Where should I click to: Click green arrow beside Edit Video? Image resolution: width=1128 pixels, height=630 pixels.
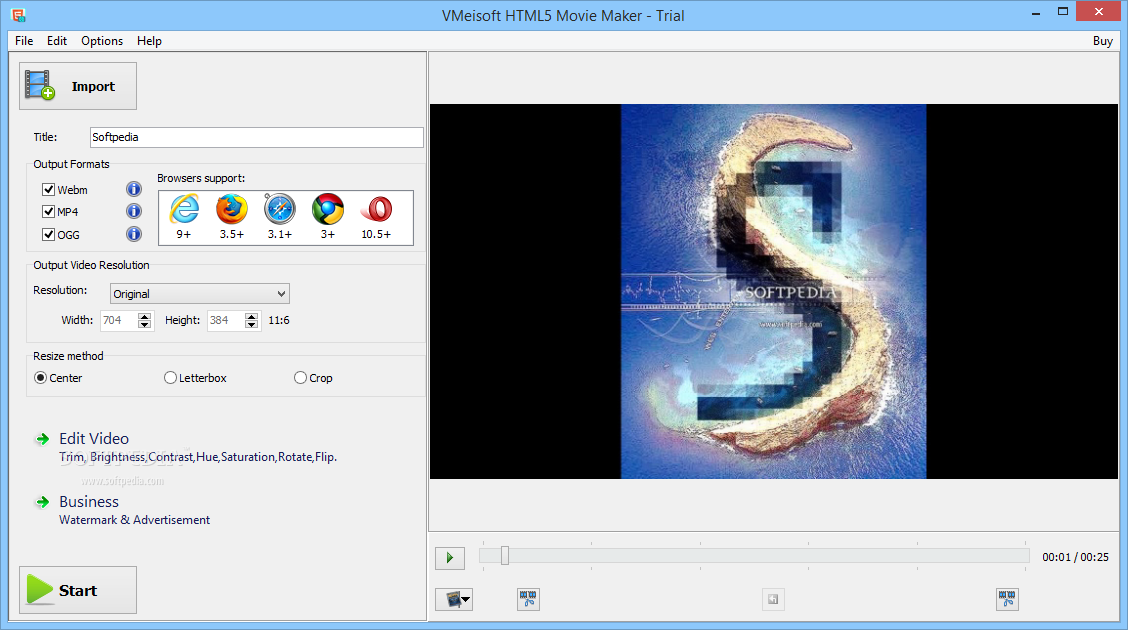(x=43, y=439)
